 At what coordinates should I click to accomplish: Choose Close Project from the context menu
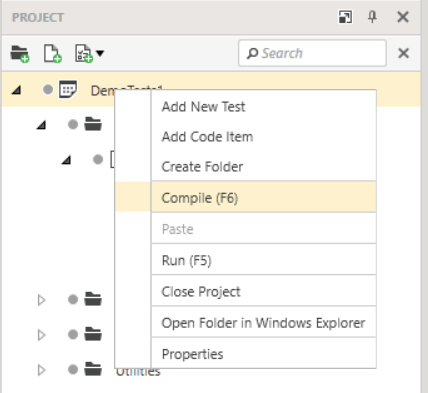pyautogui.click(x=246, y=291)
